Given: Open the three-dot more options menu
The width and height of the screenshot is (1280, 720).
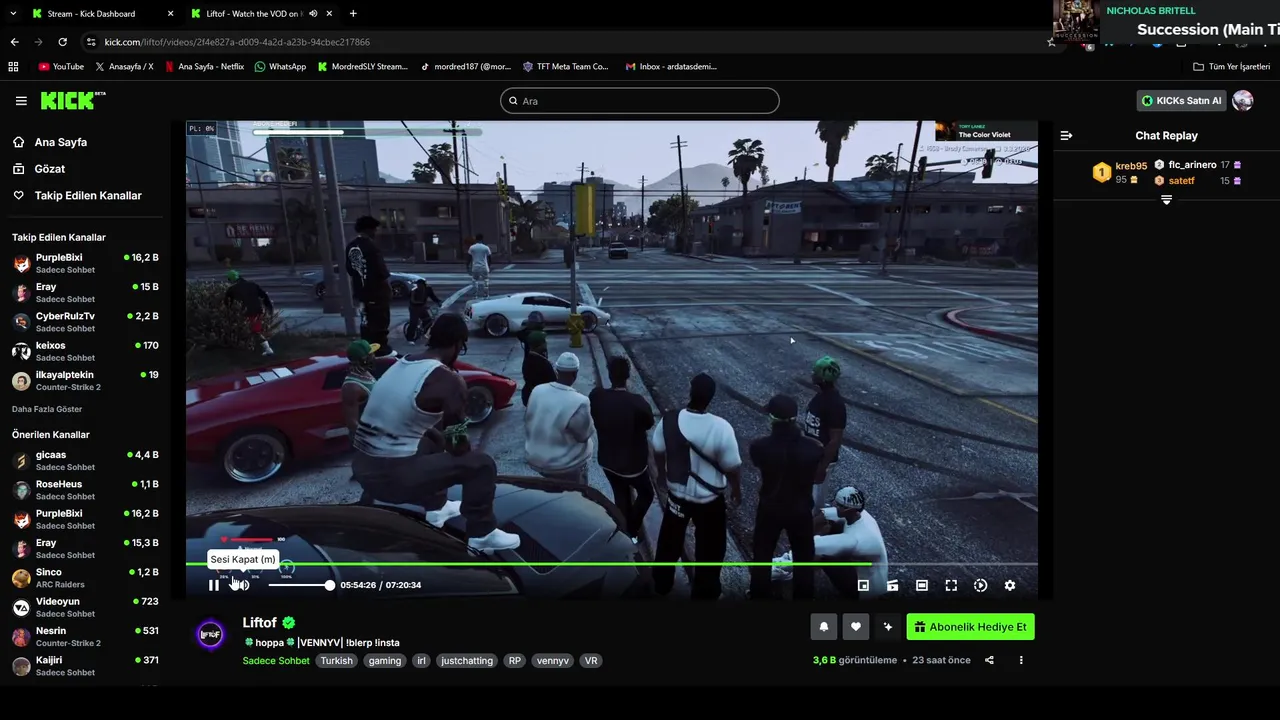Looking at the screenshot, I should (1021, 660).
